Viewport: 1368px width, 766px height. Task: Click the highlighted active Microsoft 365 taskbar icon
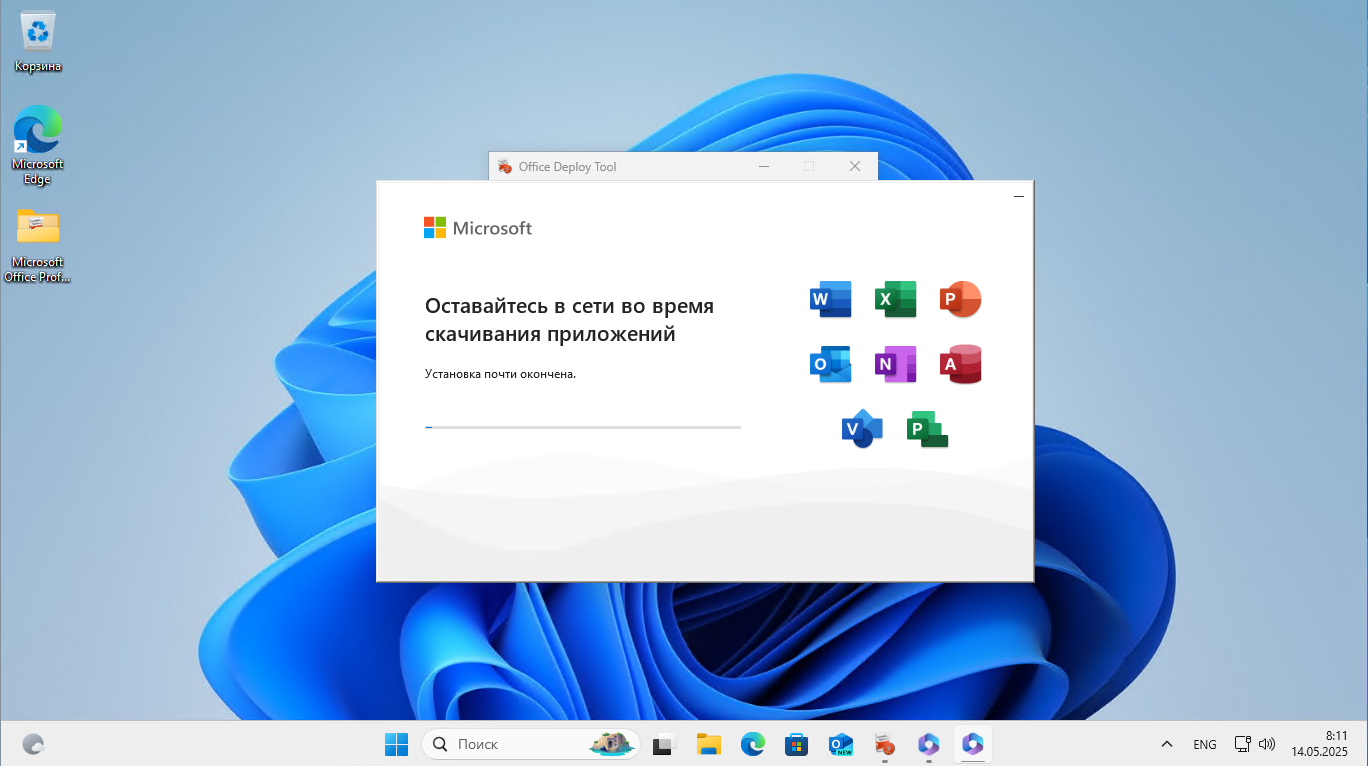pyautogui.click(x=972, y=744)
